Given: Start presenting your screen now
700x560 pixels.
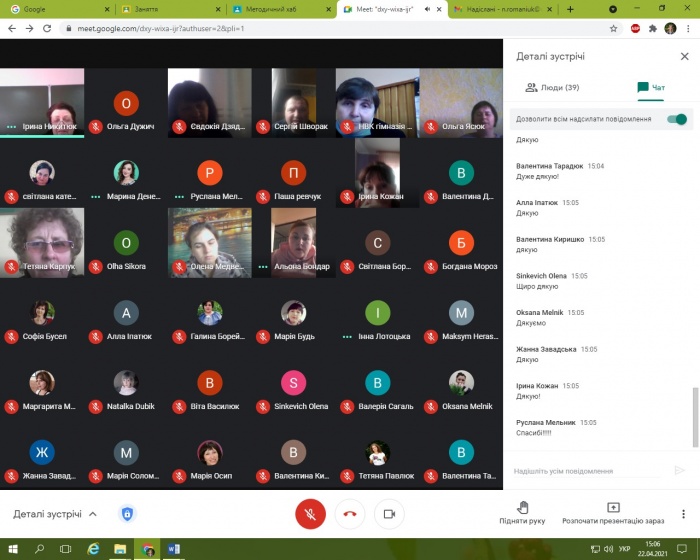Looking at the screenshot, I should point(613,508).
